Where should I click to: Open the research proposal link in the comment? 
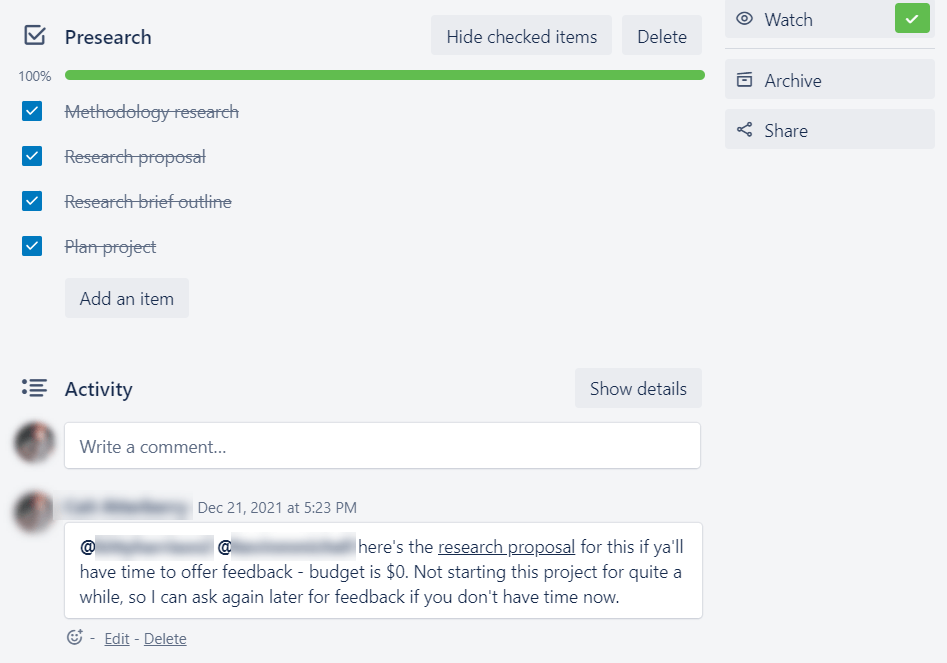pyautogui.click(x=506, y=547)
